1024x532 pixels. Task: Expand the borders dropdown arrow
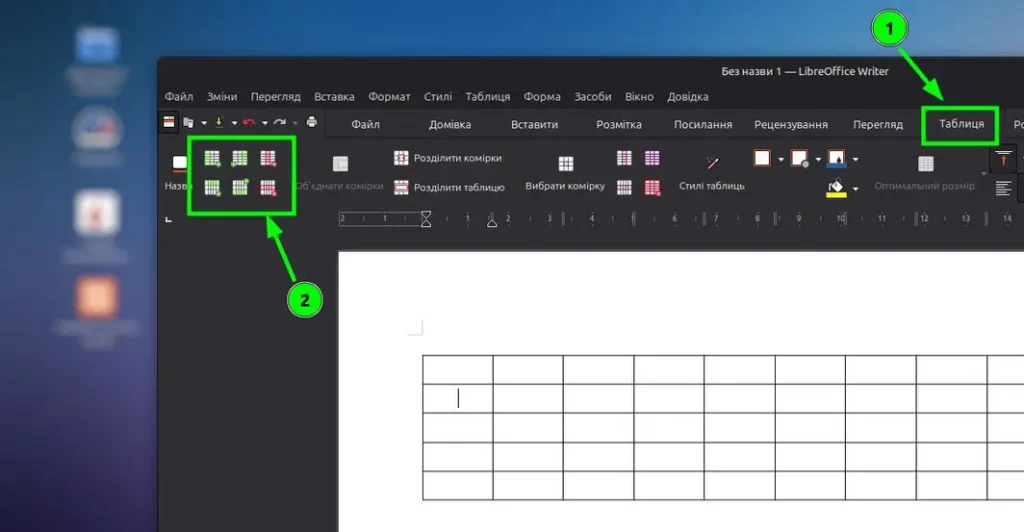point(781,159)
